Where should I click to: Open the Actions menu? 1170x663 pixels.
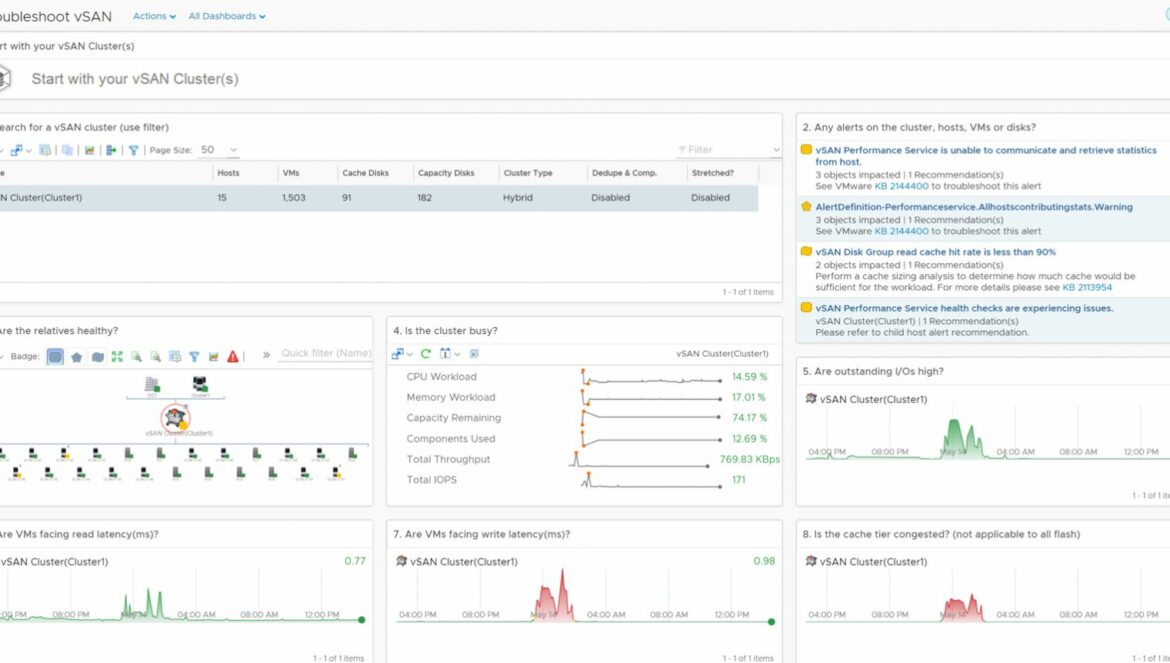click(x=154, y=16)
